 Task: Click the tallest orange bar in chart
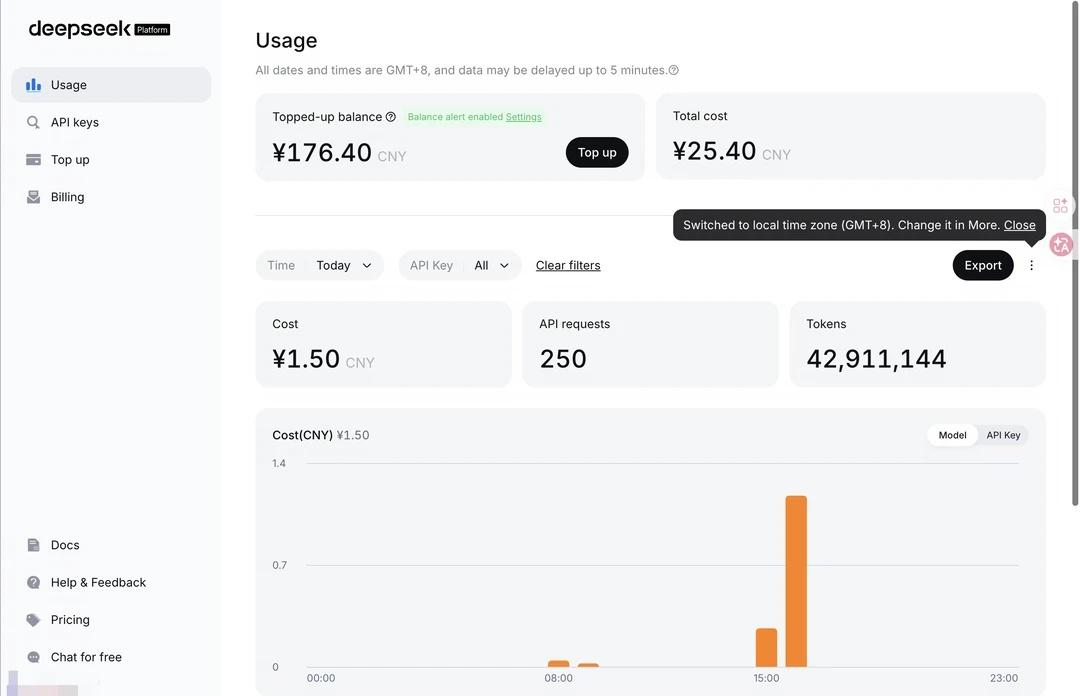[796, 581]
